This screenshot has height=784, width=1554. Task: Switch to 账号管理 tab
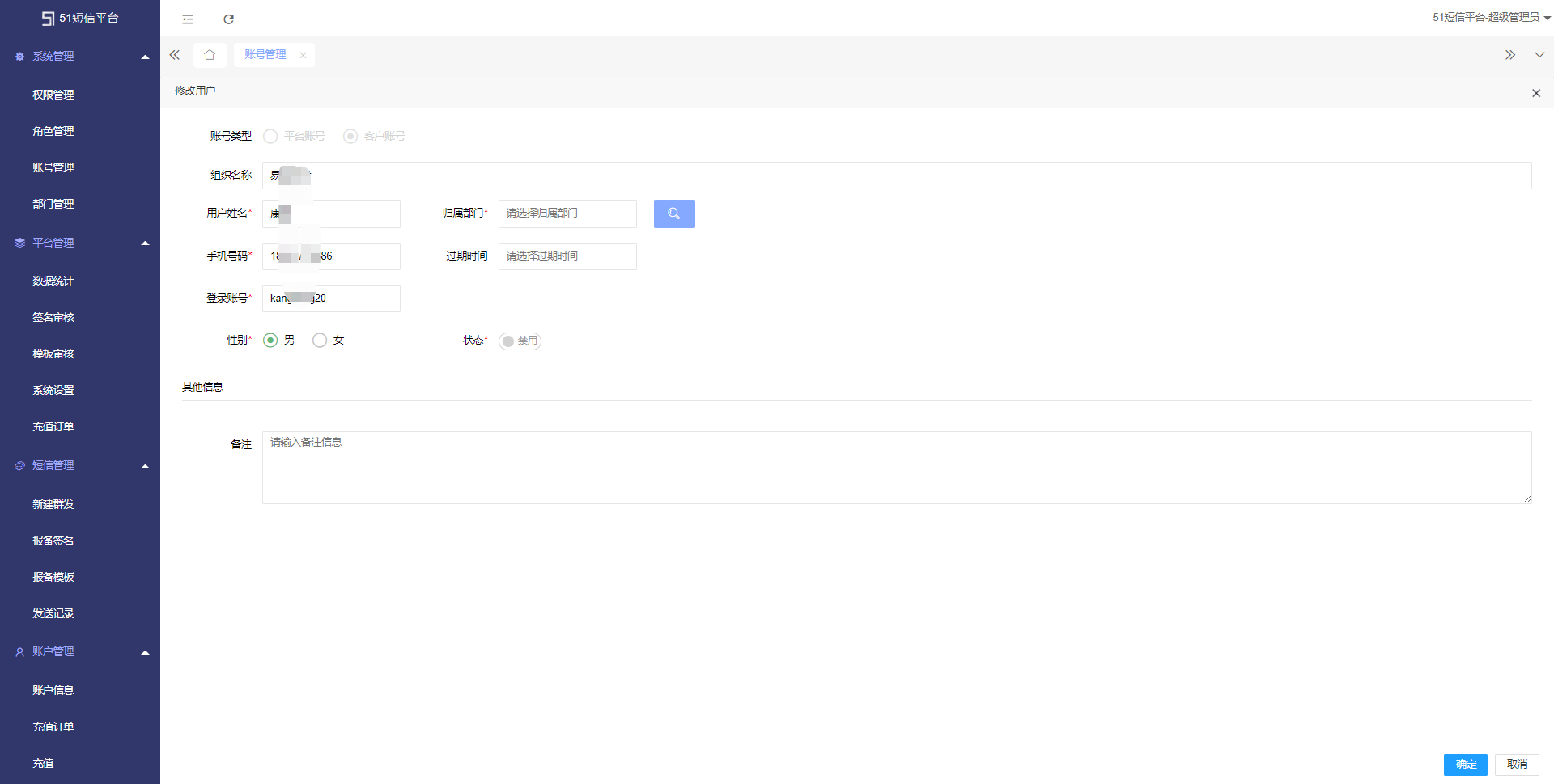[x=265, y=54]
